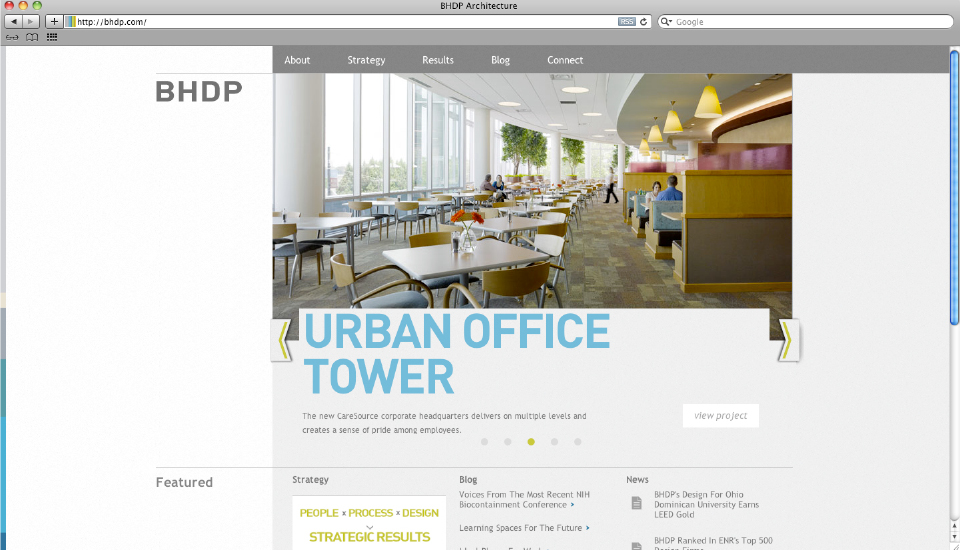Open the Strategy navigation item
Image resolution: width=960 pixels, height=550 pixels.
366,60
